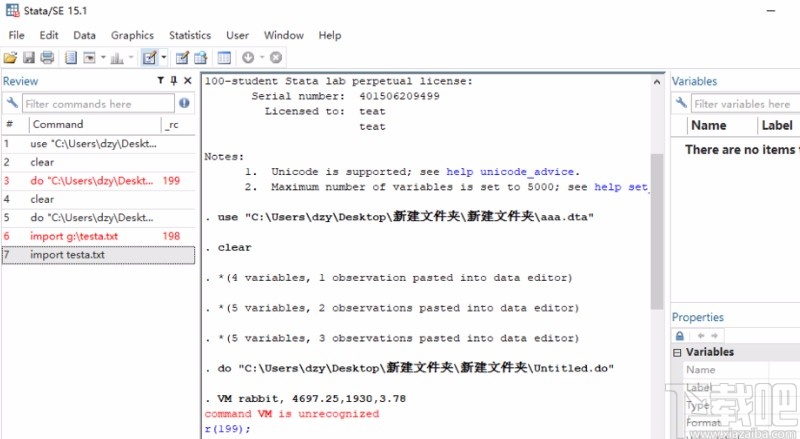Click the Log notebook toolbar icon
Viewport: 800px width, 439px height.
click(x=71, y=58)
